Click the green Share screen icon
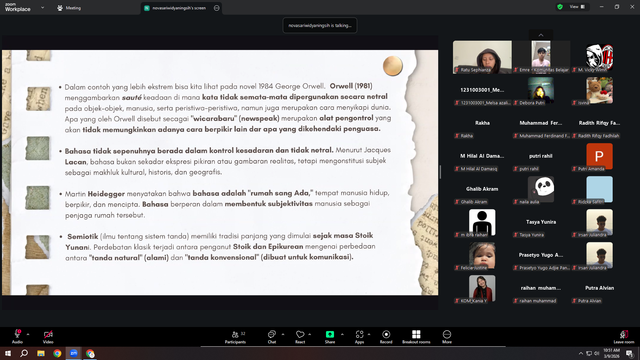This screenshot has width=640, height=360. pyautogui.click(x=330, y=334)
